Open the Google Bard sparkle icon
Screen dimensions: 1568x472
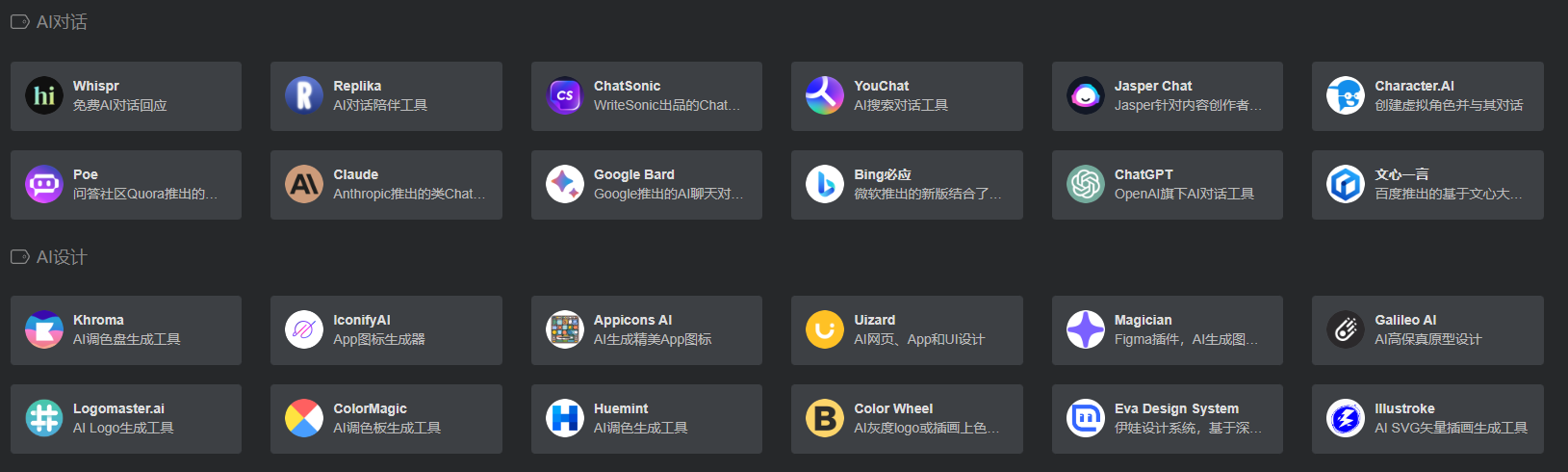click(x=565, y=185)
